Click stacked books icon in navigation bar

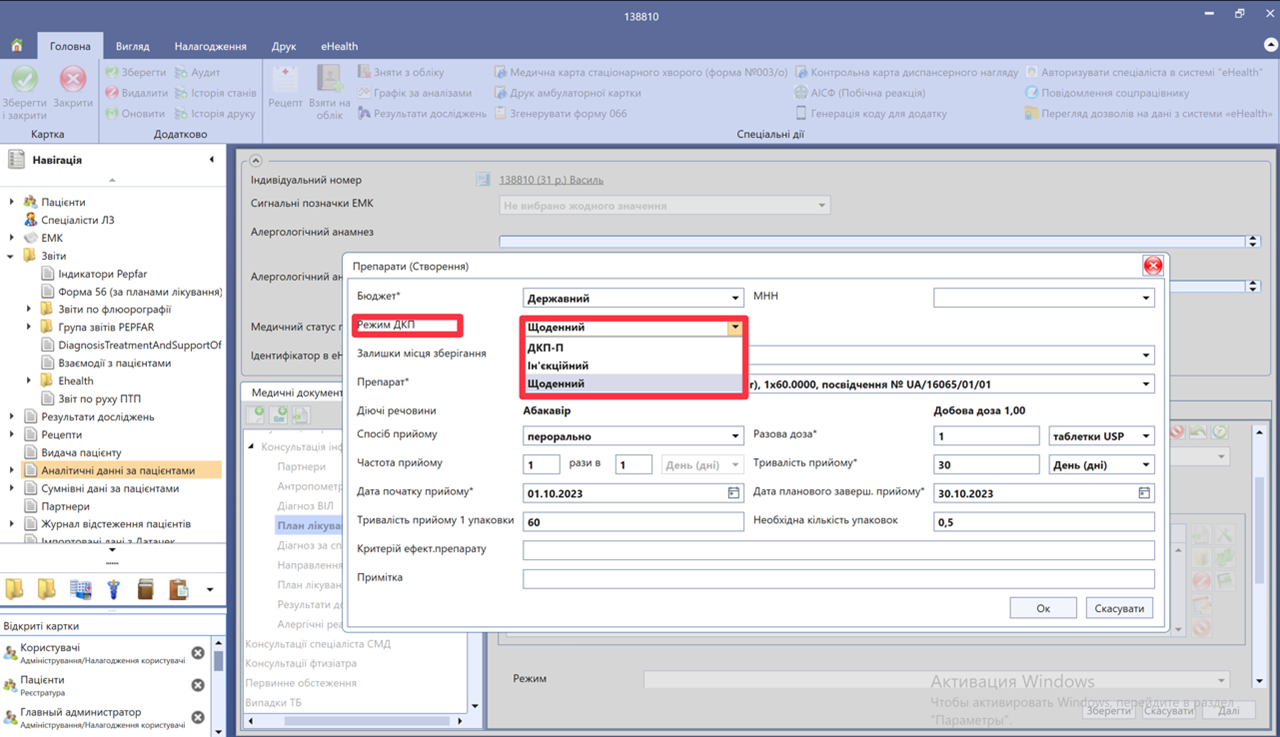(x=146, y=589)
